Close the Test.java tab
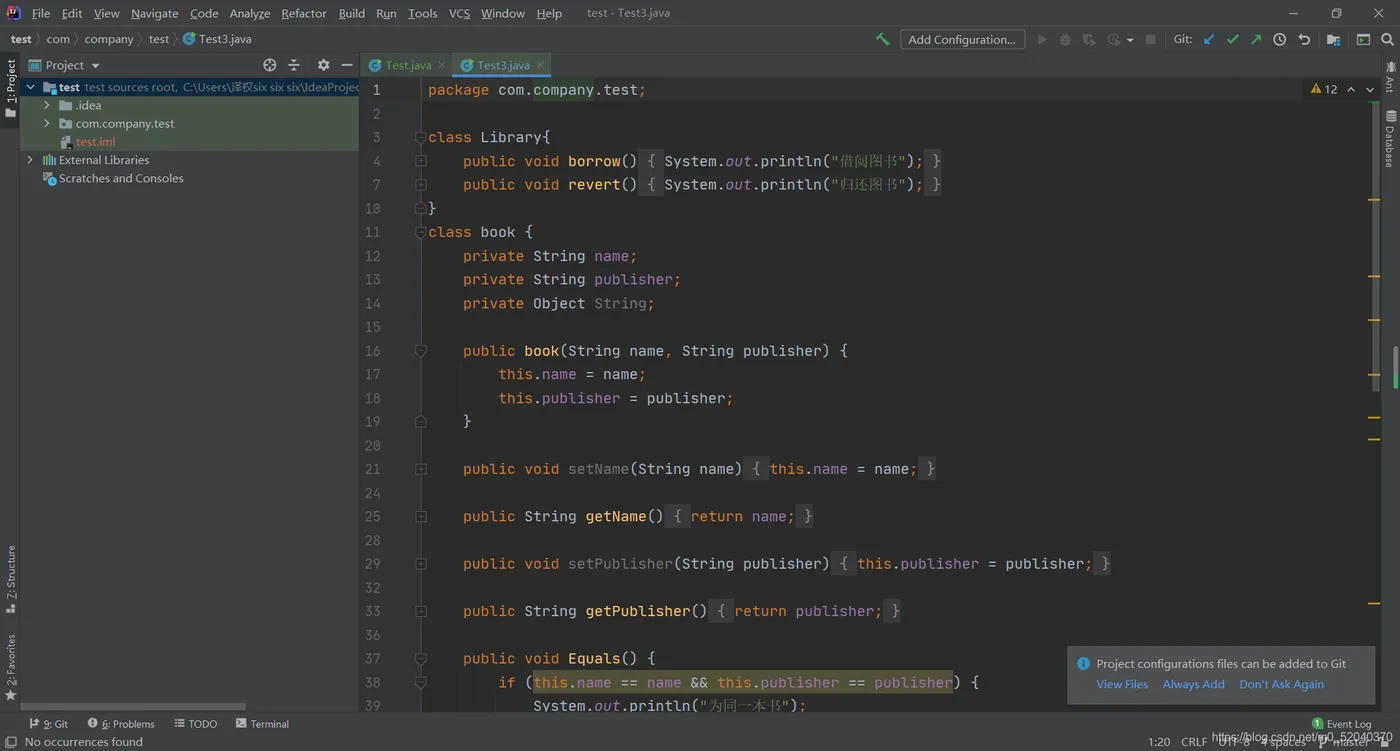The width and height of the screenshot is (1400, 751). [x=442, y=65]
